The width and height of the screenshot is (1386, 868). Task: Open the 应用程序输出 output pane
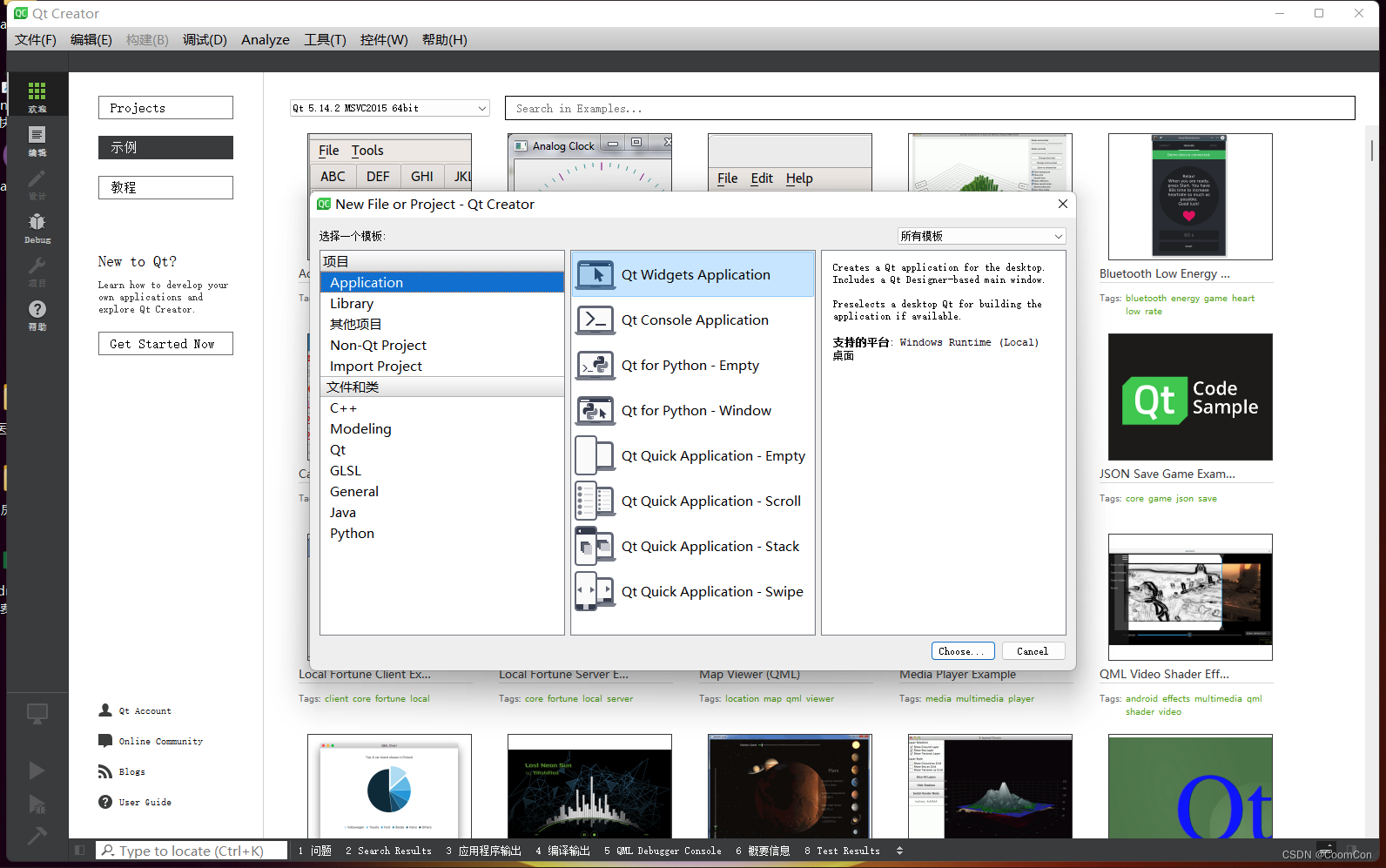[483, 851]
